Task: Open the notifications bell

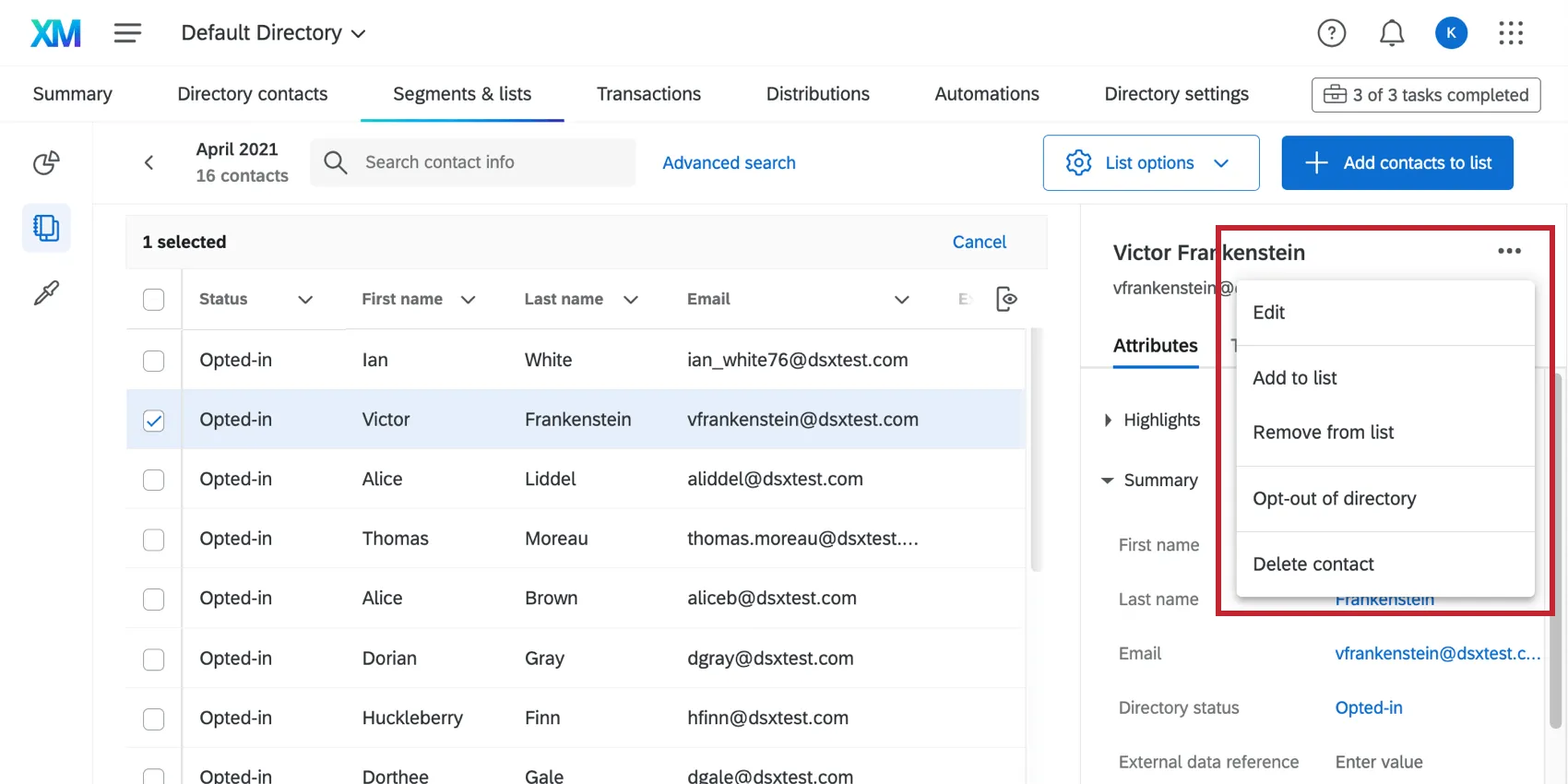Action: (x=1391, y=33)
